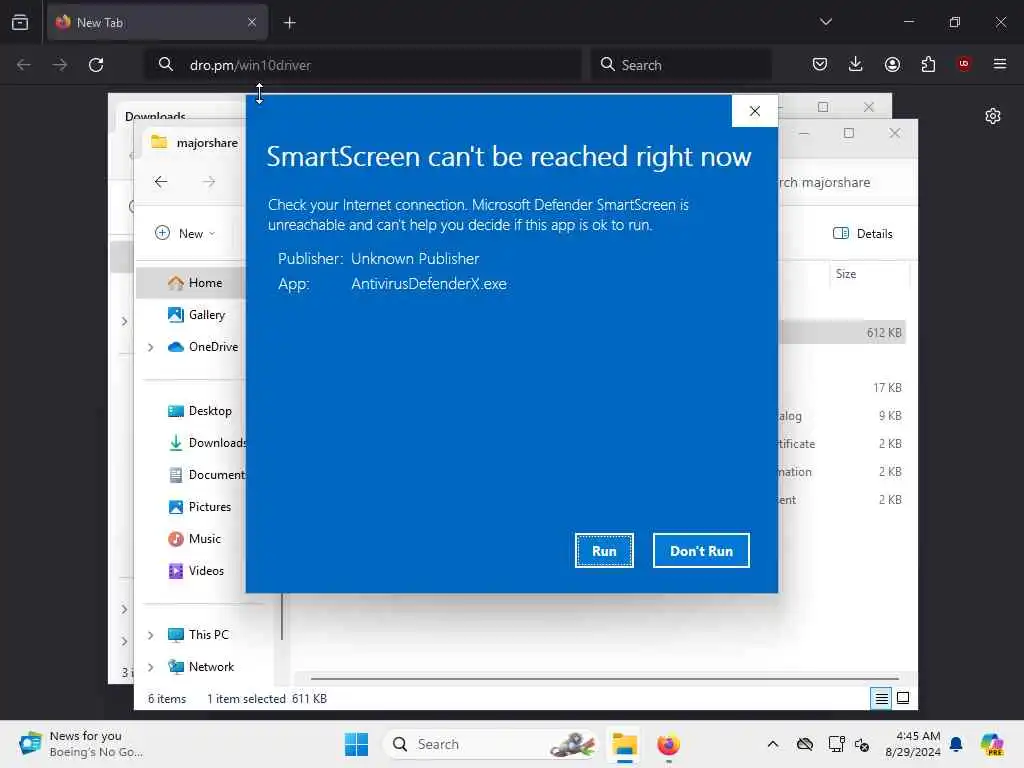Expand the Network tree node
This screenshot has width=1024, height=768.
point(151,667)
